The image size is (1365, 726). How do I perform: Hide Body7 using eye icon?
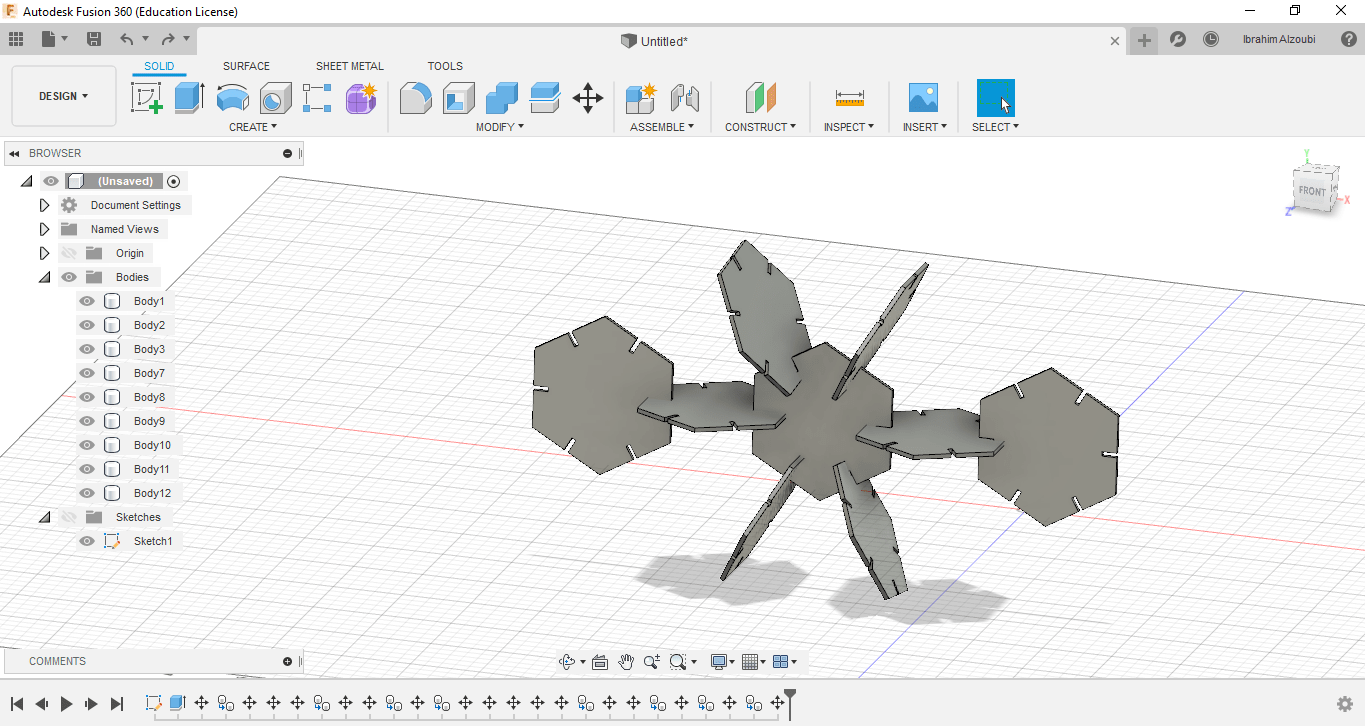coord(87,373)
